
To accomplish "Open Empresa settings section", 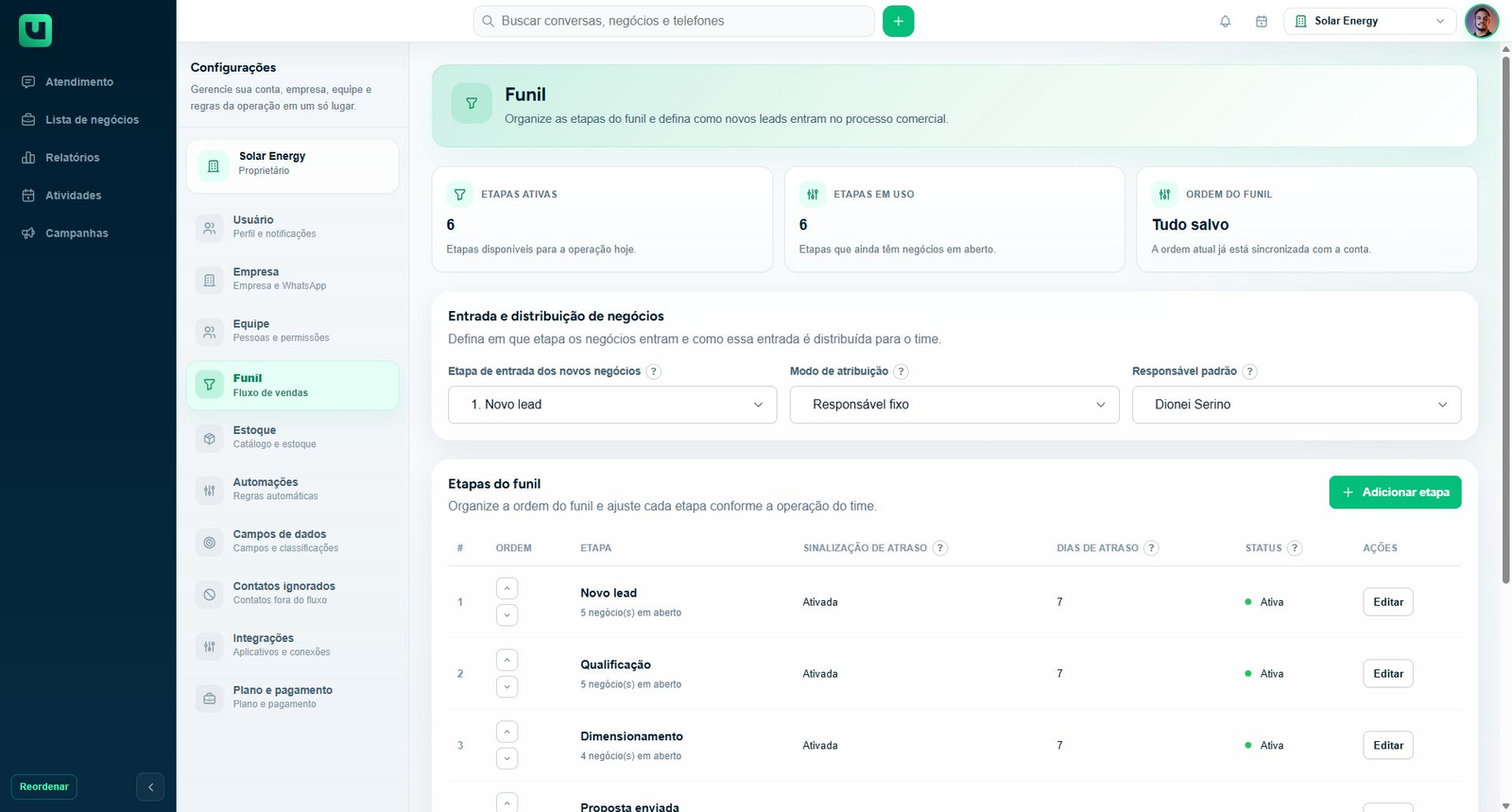I will 292,279.
